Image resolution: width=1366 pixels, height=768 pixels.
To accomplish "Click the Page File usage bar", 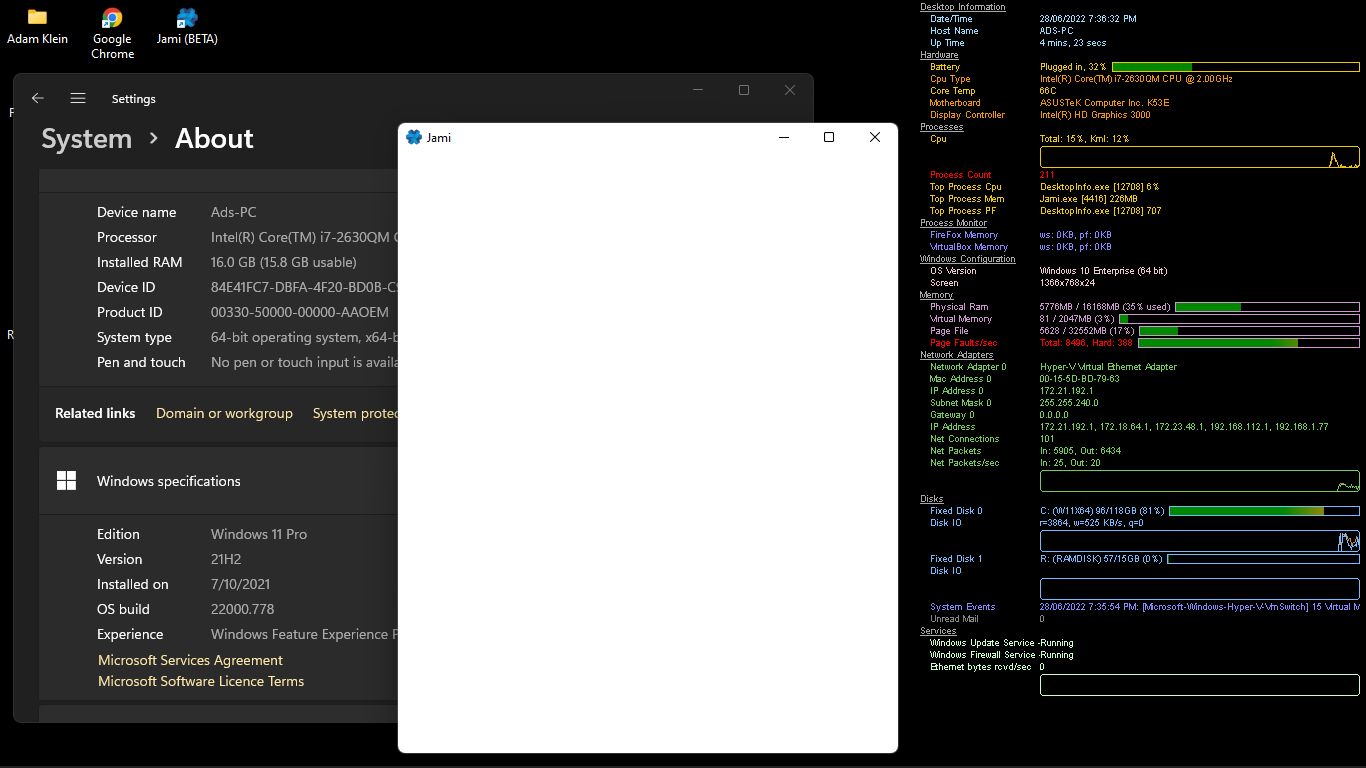I will [x=1249, y=331].
